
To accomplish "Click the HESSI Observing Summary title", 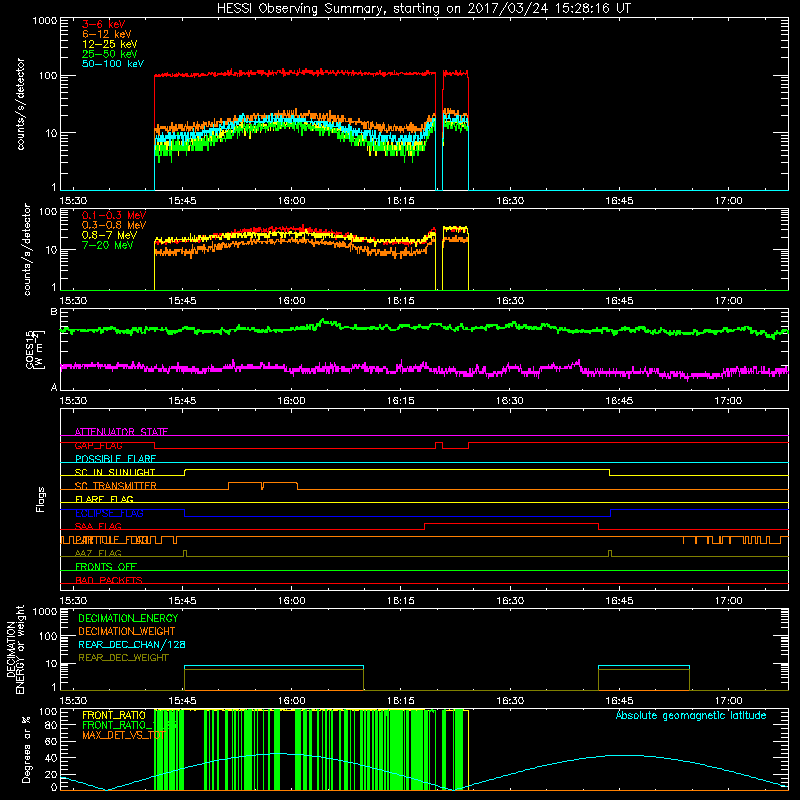I will click(x=423, y=9).
